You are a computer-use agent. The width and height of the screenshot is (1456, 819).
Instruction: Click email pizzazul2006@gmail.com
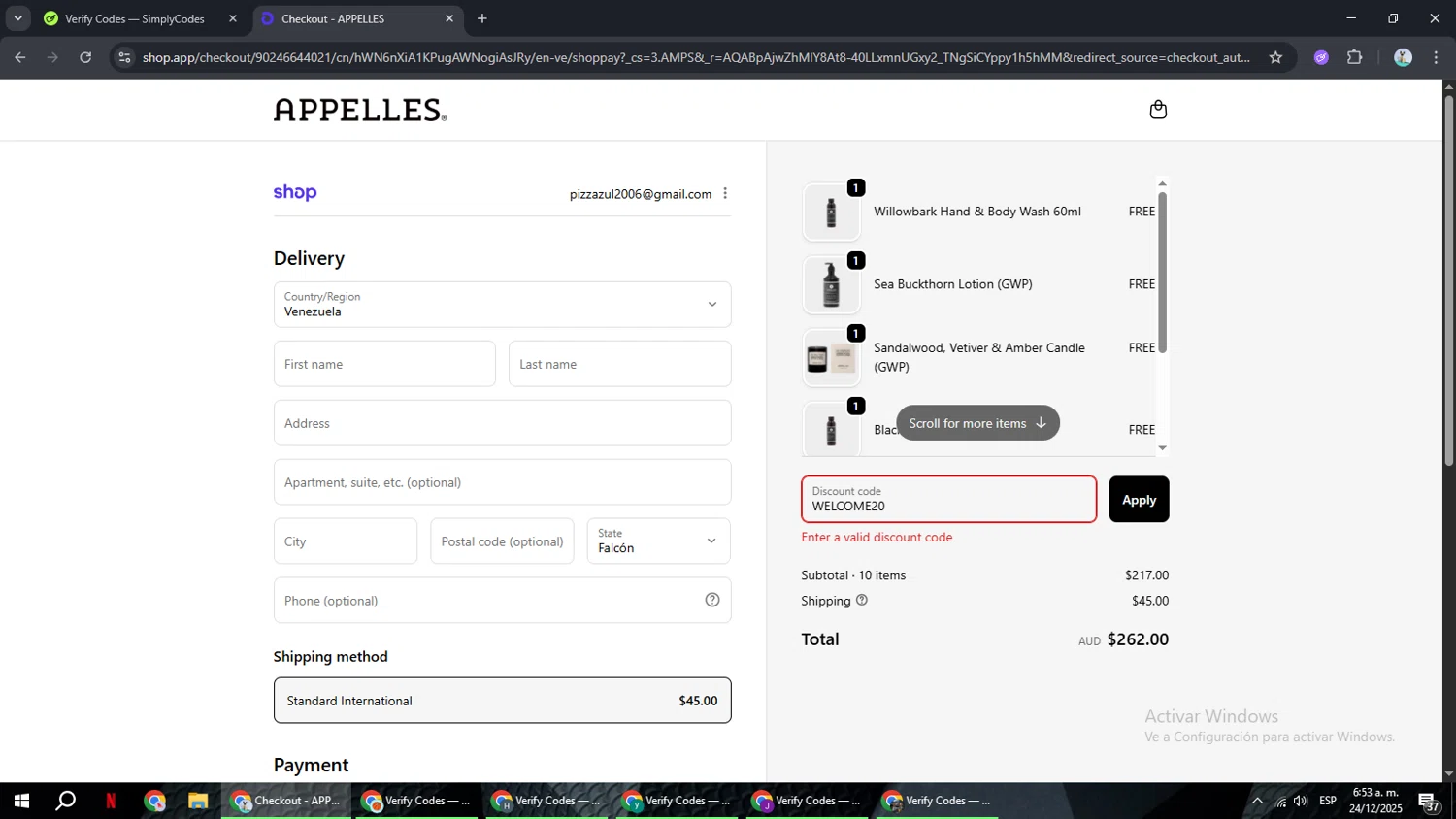coord(641,194)
